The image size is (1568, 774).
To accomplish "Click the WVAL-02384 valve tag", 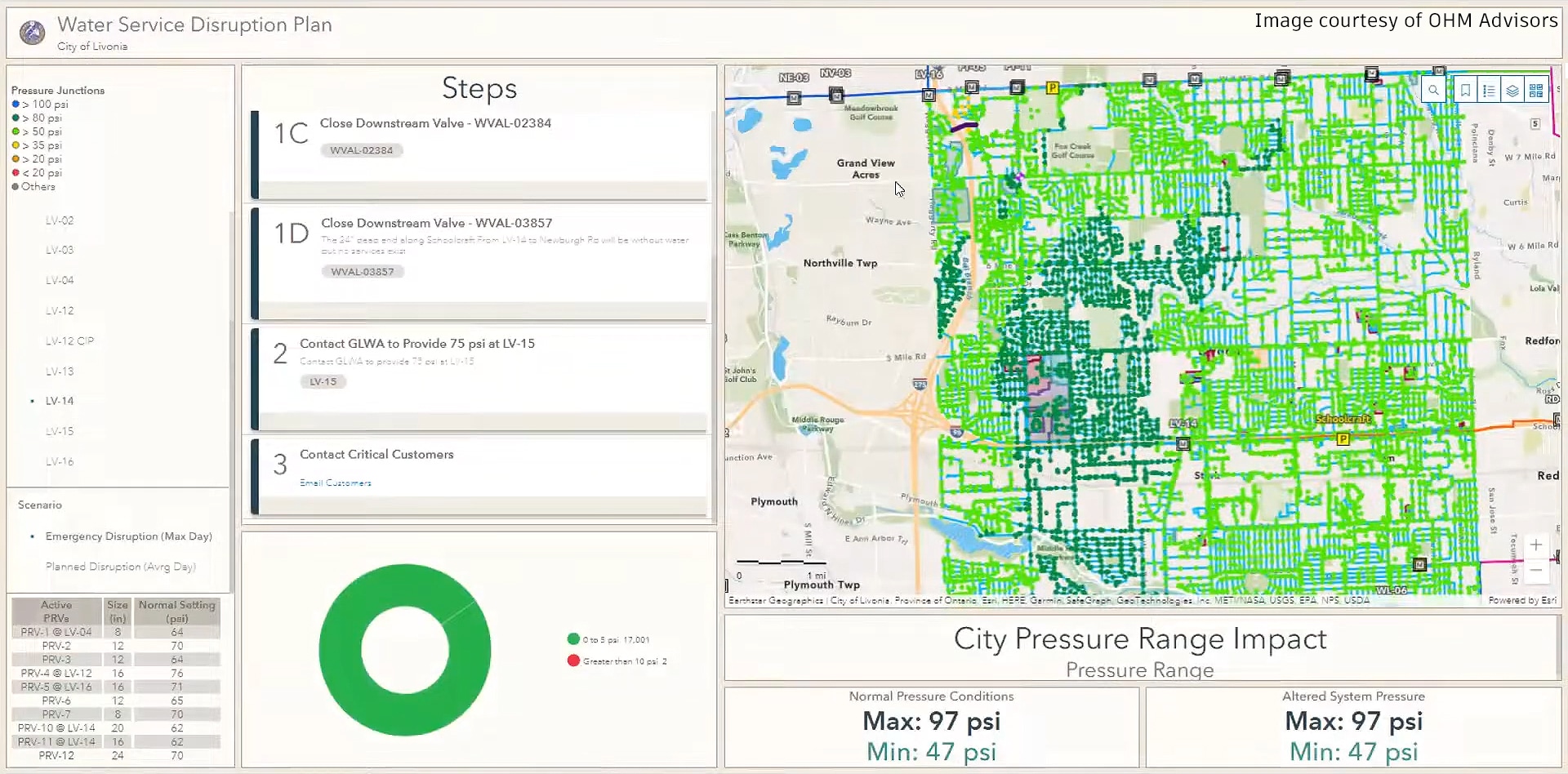I will pyautogui.click(x=361, y=150).
